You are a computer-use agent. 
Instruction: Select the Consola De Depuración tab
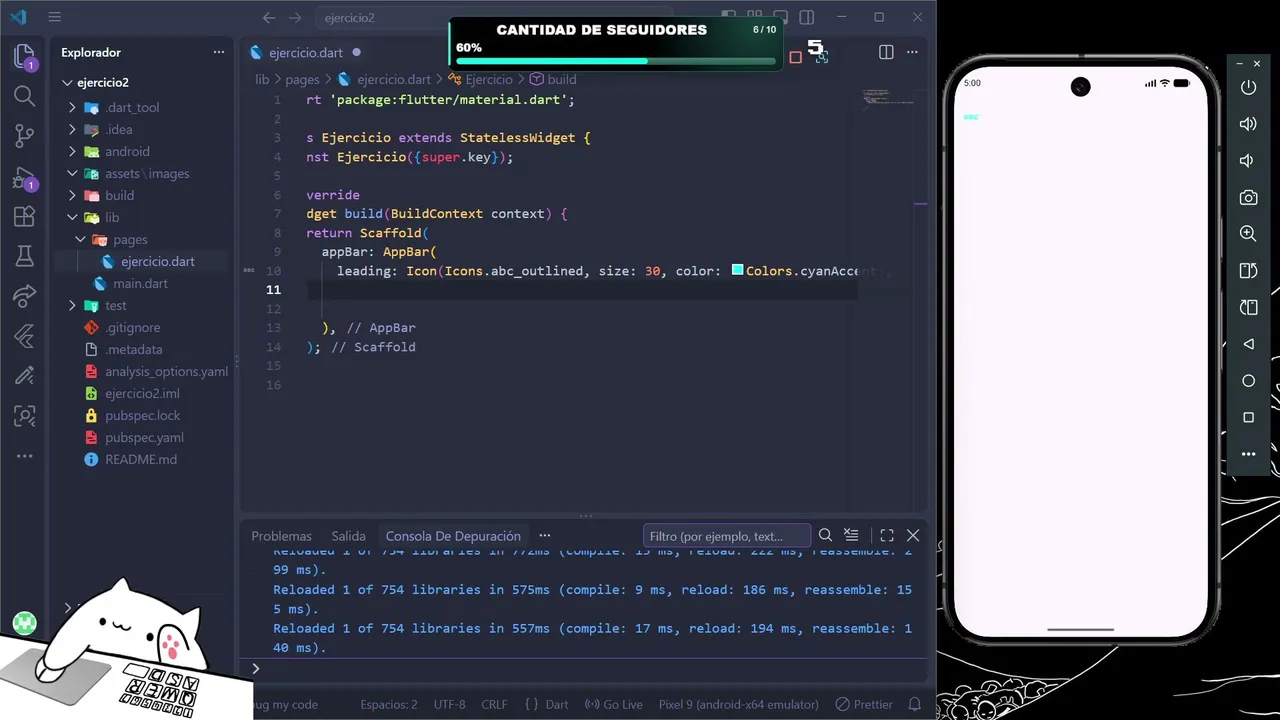[453, 536]
